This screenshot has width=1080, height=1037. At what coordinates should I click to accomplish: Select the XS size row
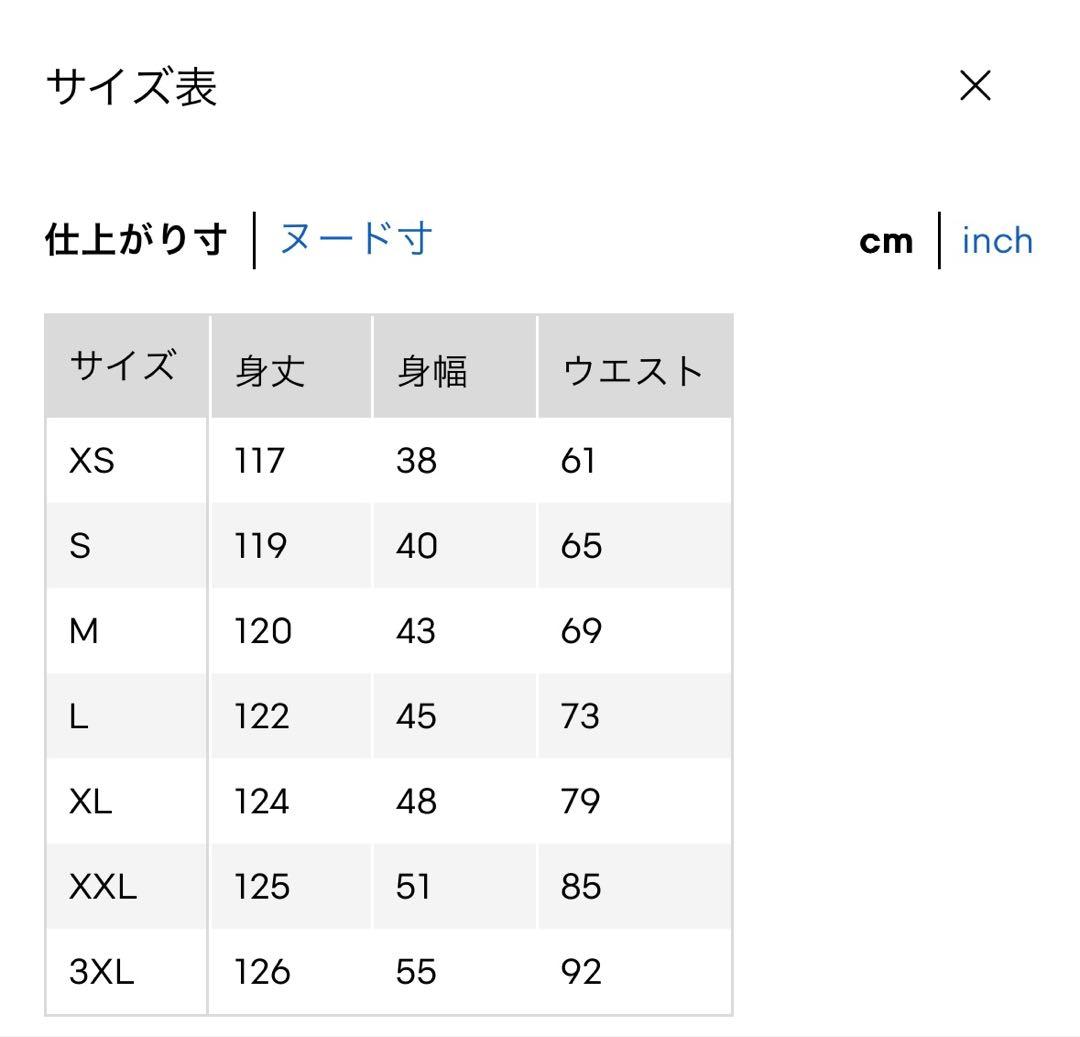(388, 460)
